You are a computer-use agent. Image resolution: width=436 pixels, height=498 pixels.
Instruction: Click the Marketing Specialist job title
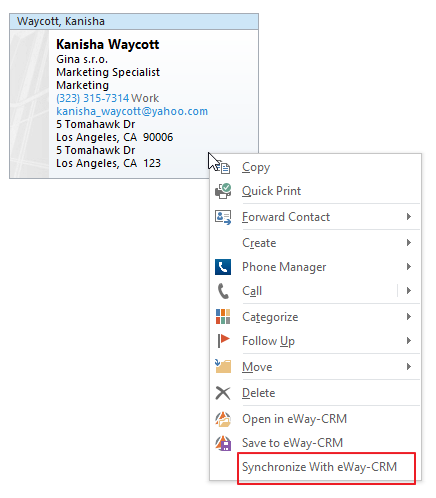[108, 72]
